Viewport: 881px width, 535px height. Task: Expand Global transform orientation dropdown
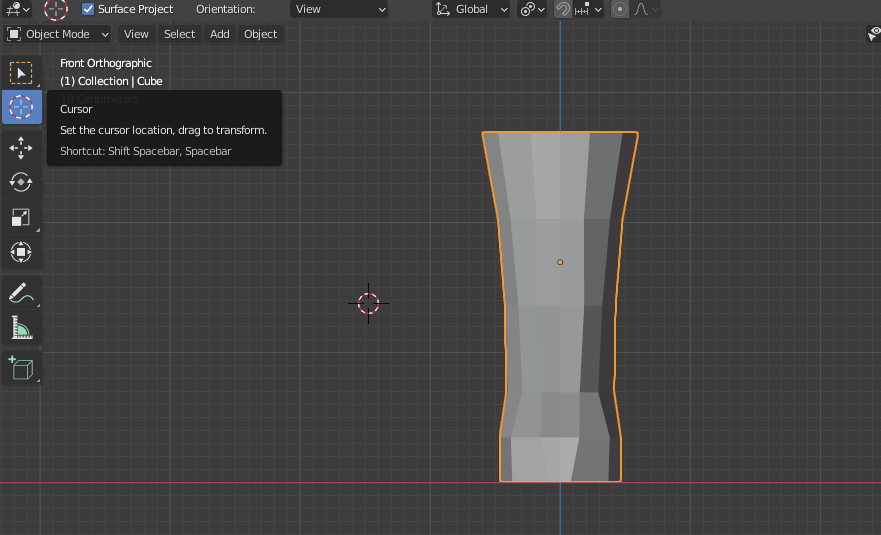[x=472, y=9]
